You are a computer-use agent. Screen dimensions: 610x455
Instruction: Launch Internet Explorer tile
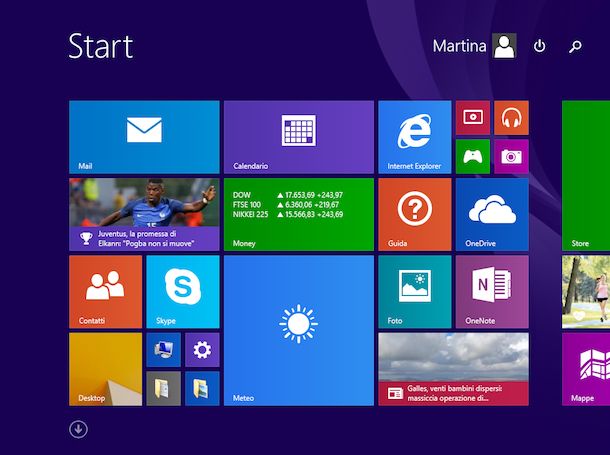[x=415, y=137]
